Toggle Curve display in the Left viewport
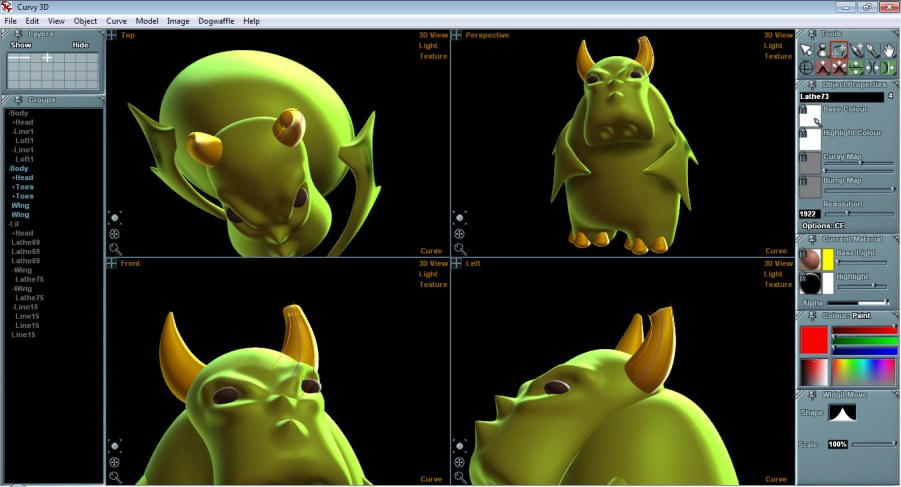Image resolution: width=901 pixels, height=487 pixels. tap(776, 479)
